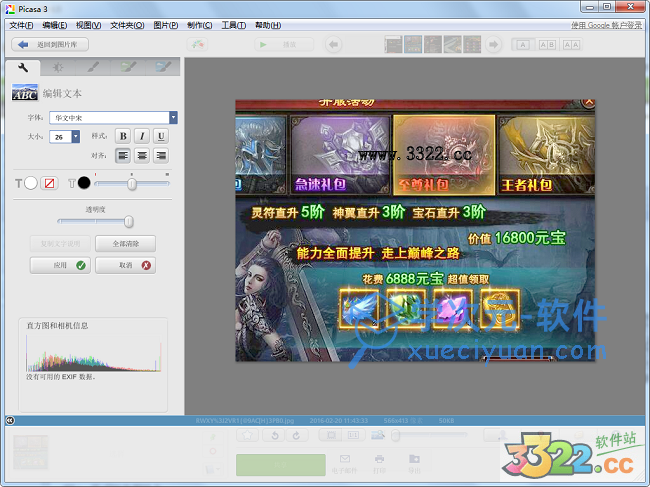
Task: Click the star favorite icon
Action: click(247, 435)
